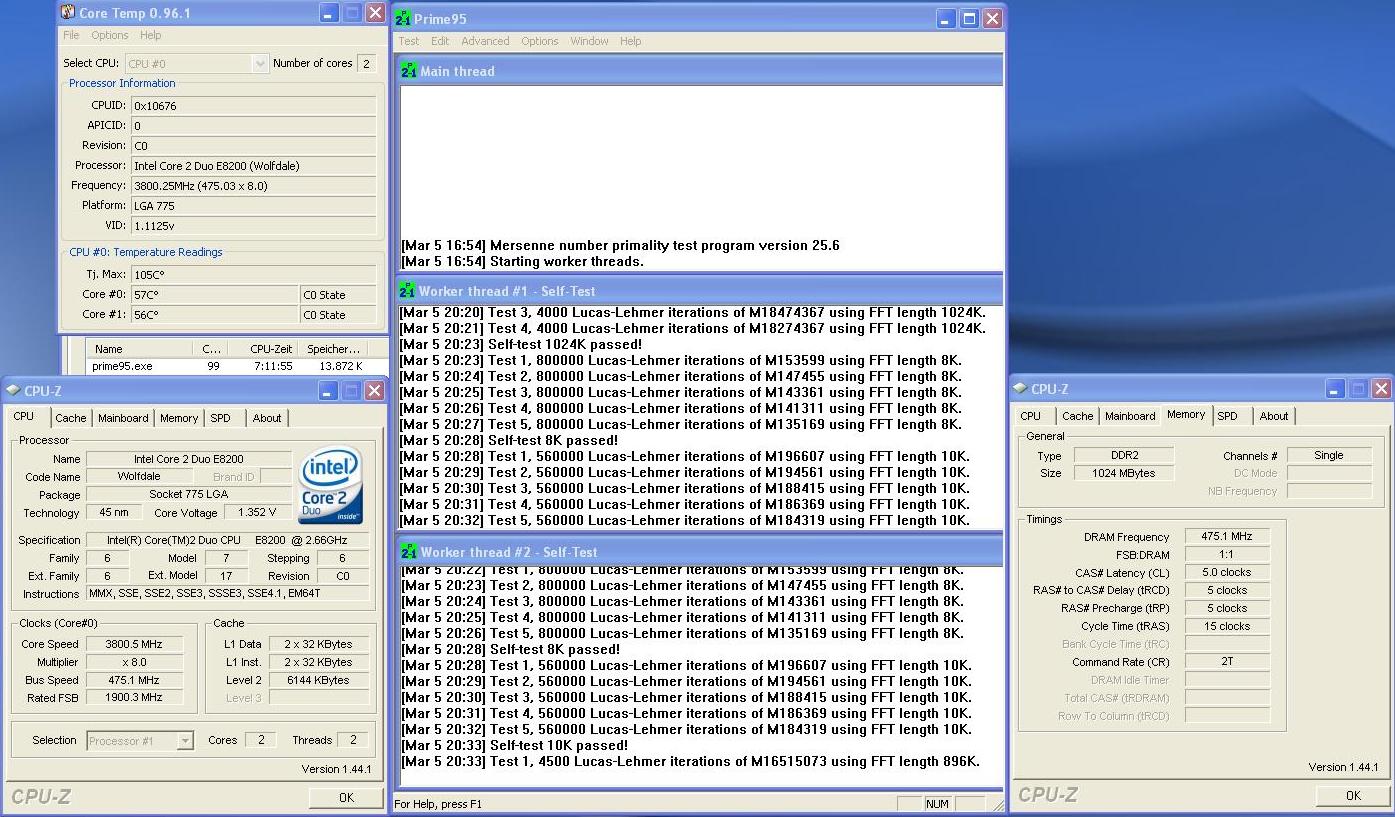Click the Tj. Max 105C° field

coord(254,274)
